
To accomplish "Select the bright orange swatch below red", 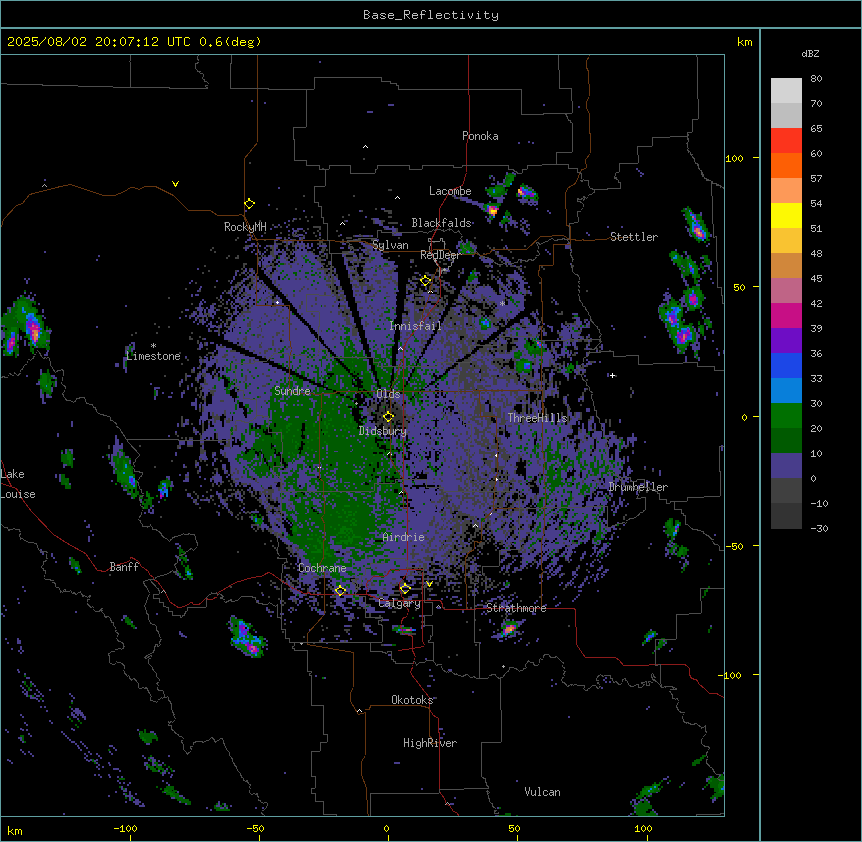I will 786,165.
